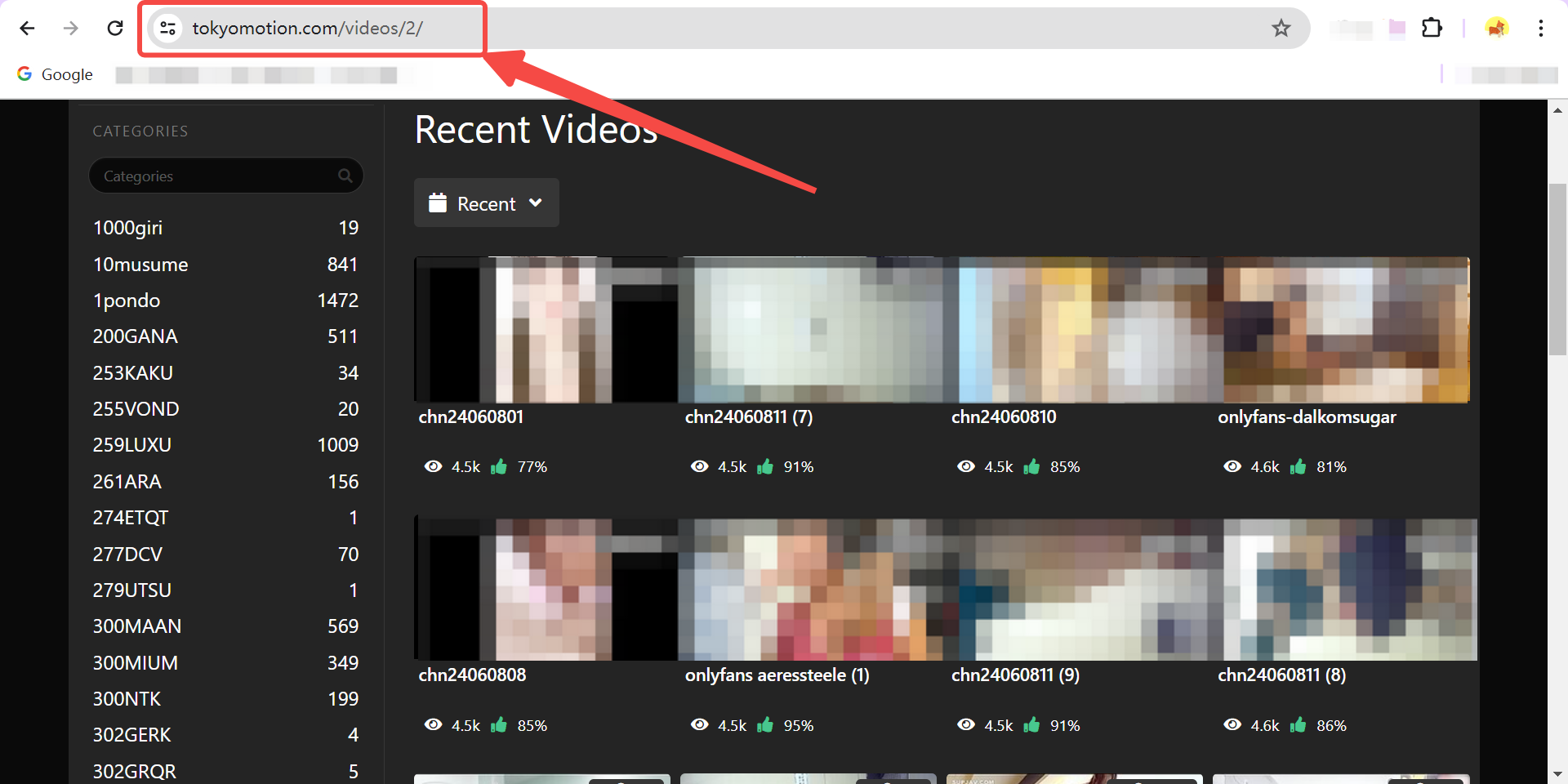Open the browser extensions icon
Screen dimensions: 1568x784
(x=1432, y=28)
